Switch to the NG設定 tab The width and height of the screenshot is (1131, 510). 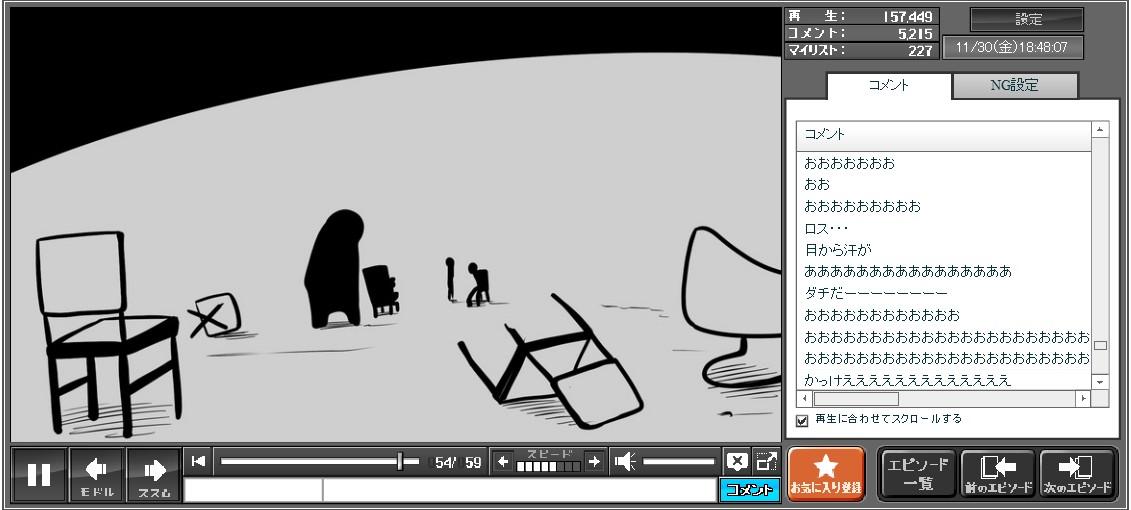pyautogui.click(x=1014, y=86)
